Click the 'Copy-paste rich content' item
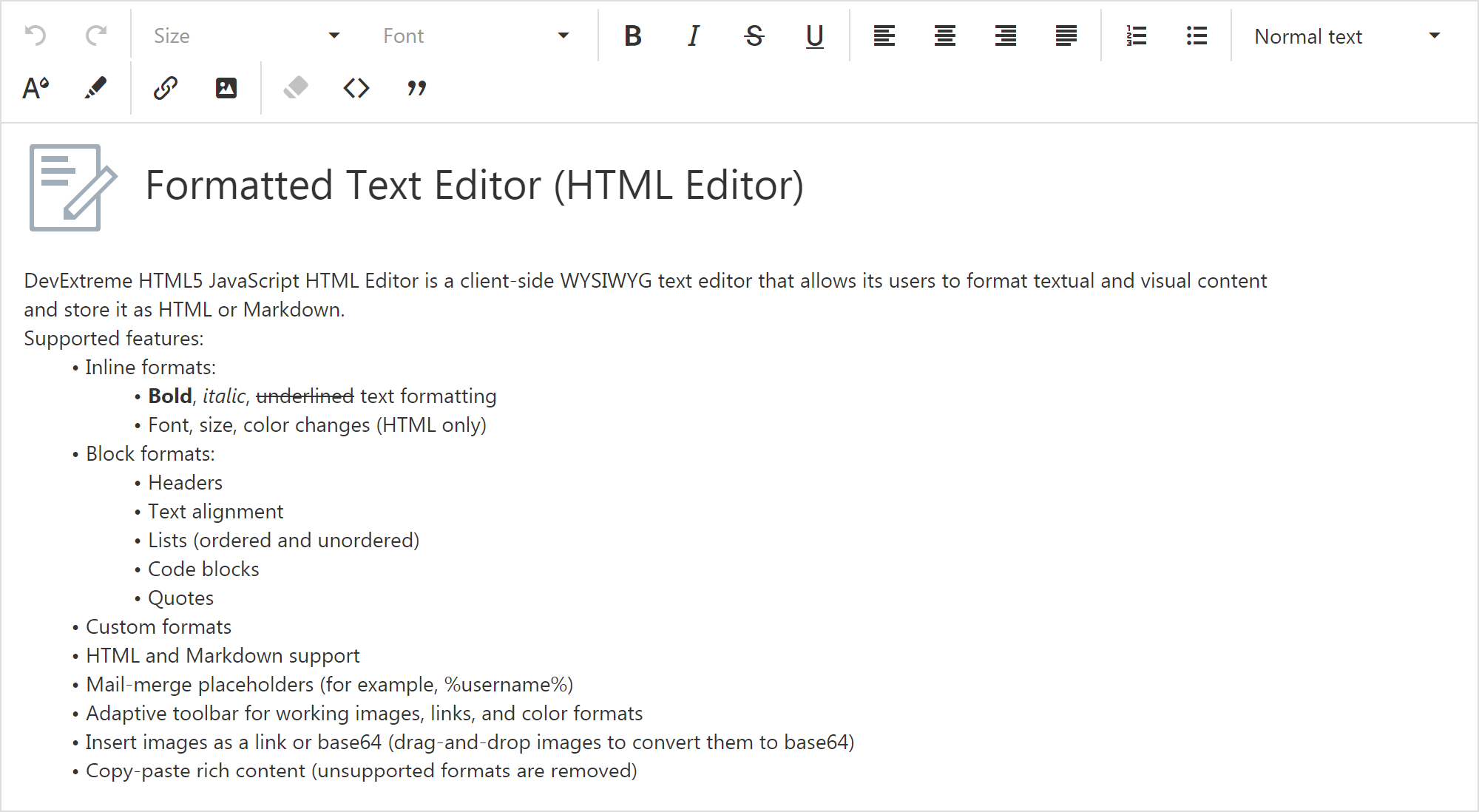 tap(362, 771)
